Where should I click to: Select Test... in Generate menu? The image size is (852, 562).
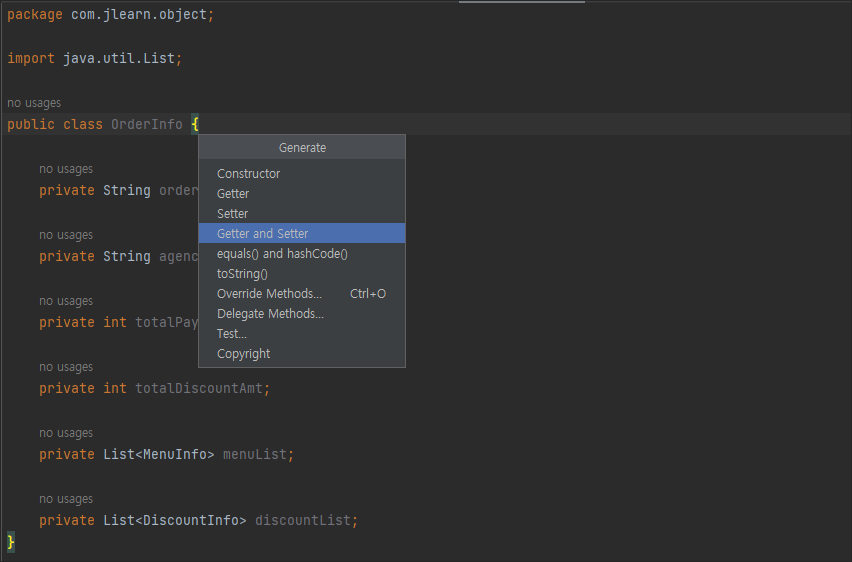click(302, 334)
